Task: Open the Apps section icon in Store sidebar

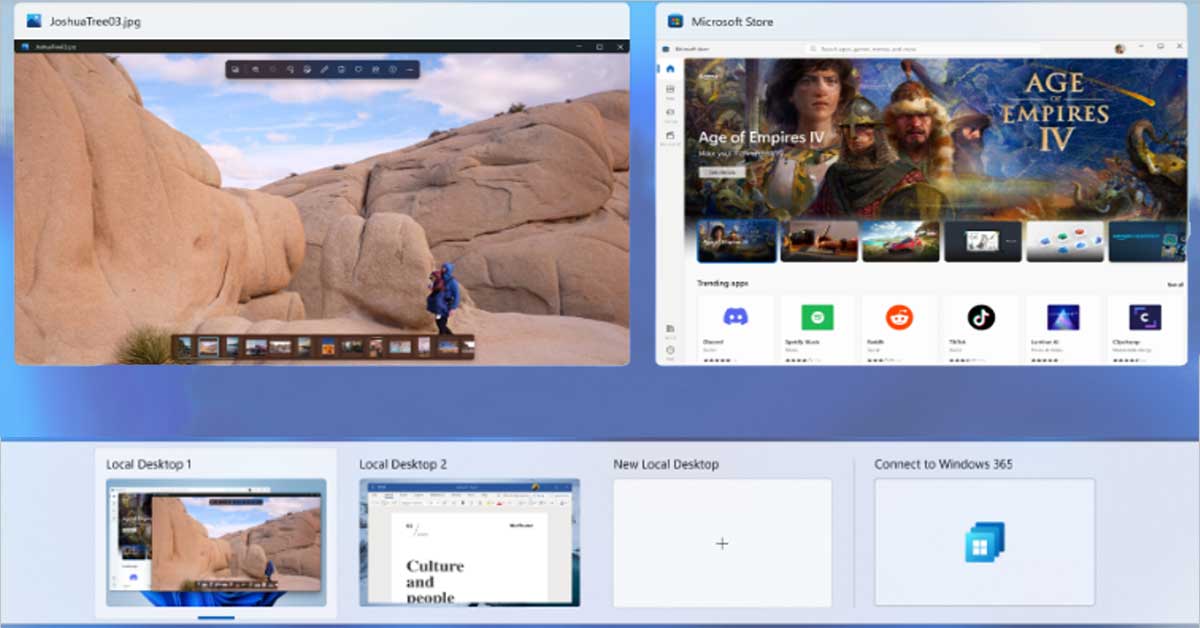Action: coord(670,90)
